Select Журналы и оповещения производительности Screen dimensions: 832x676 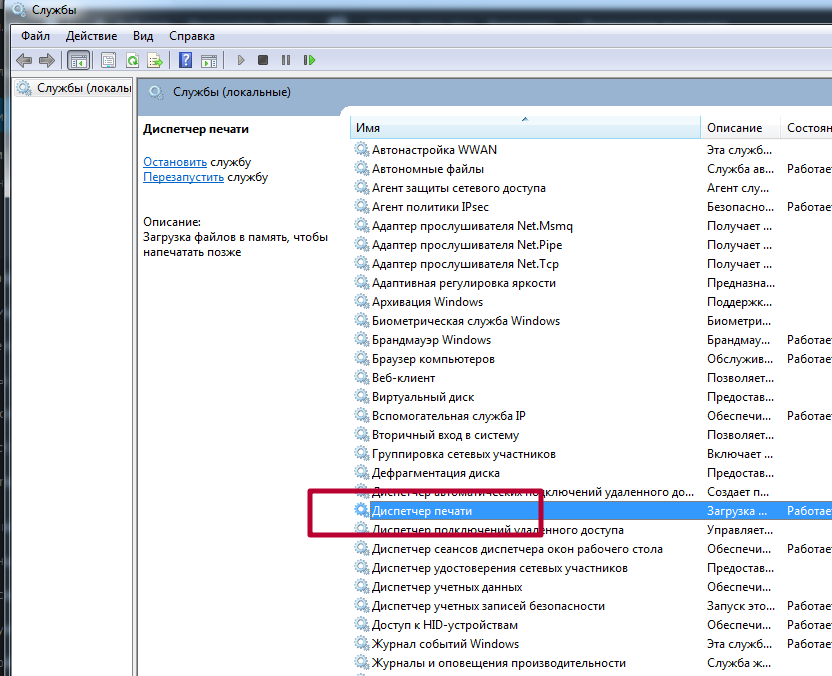coord(499,663)
